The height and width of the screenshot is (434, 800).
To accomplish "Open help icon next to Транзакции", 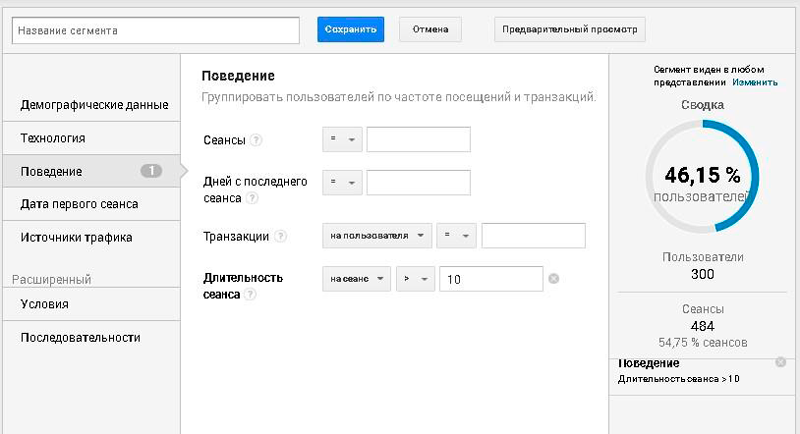I will pos(281,236).
